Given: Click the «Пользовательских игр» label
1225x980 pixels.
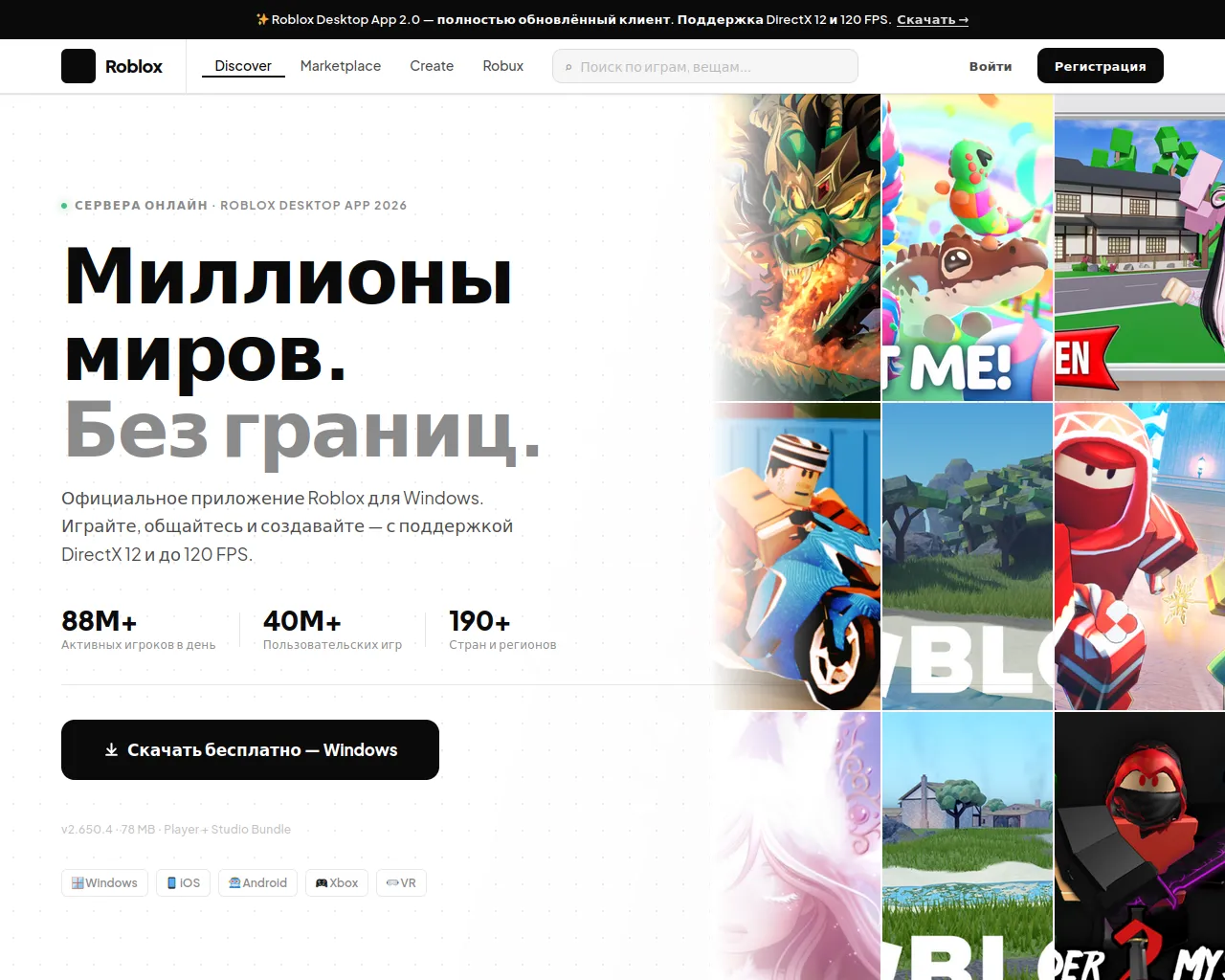Looking at the screenshot, I should coord(333,645).
